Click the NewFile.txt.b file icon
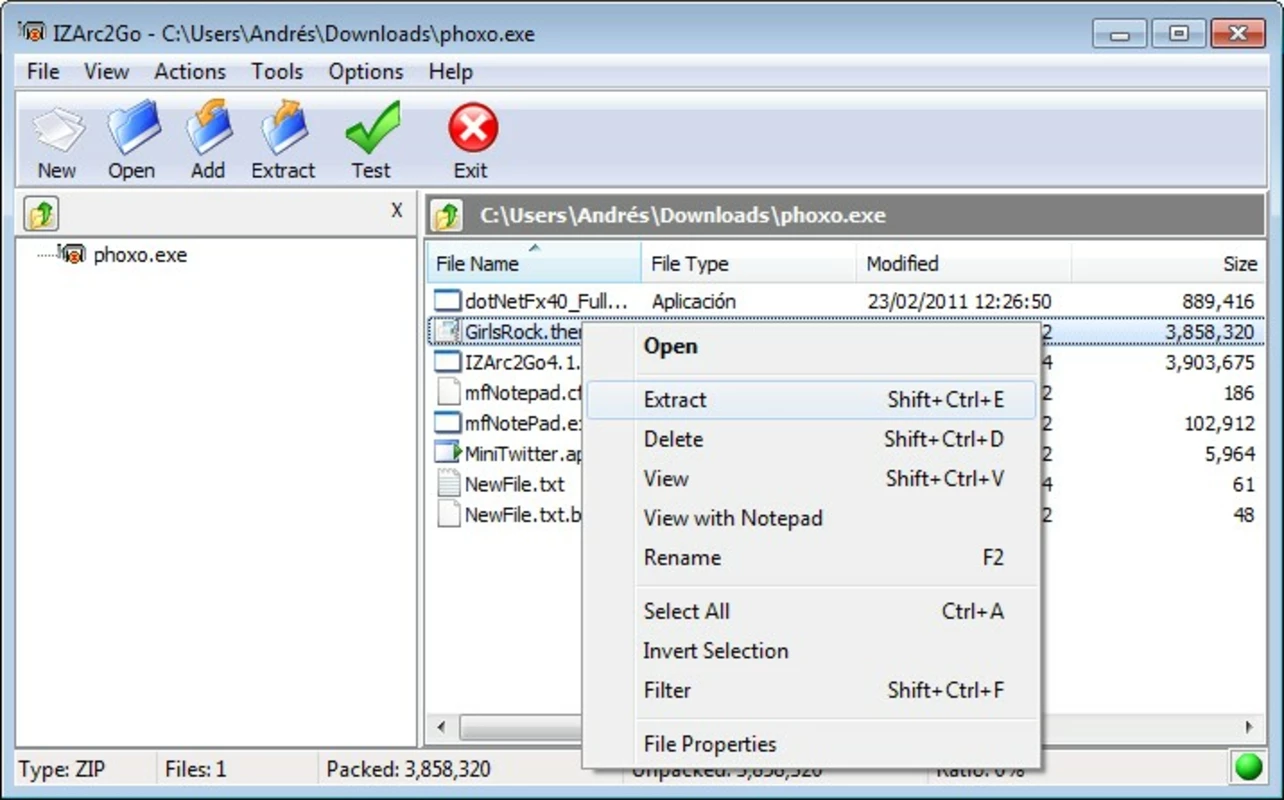The image size is (1284, 800). point(449,514)
